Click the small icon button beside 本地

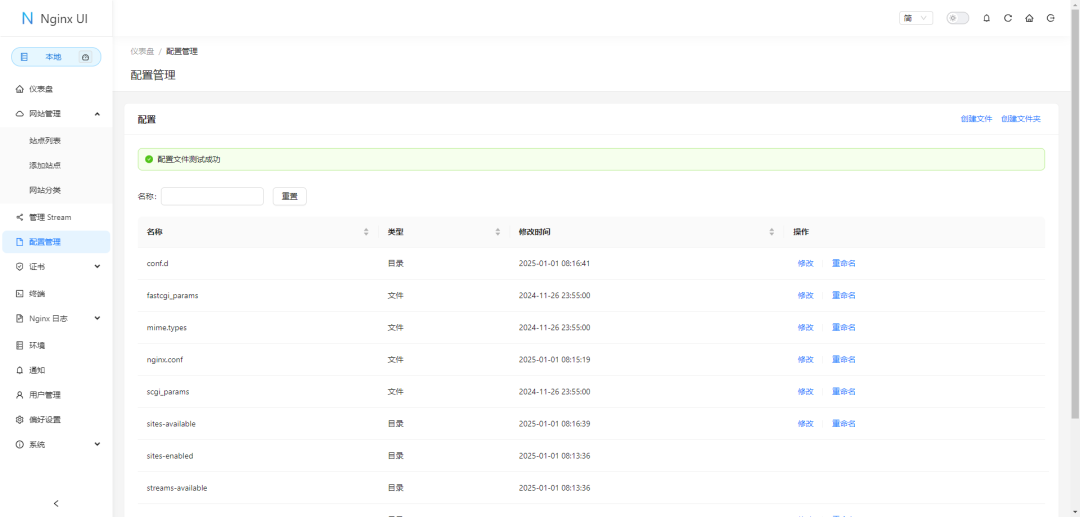[85, 57]
